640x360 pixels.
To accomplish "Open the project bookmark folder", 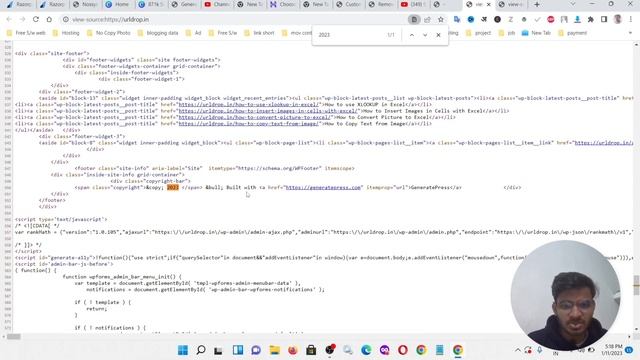I will point(478,33).
